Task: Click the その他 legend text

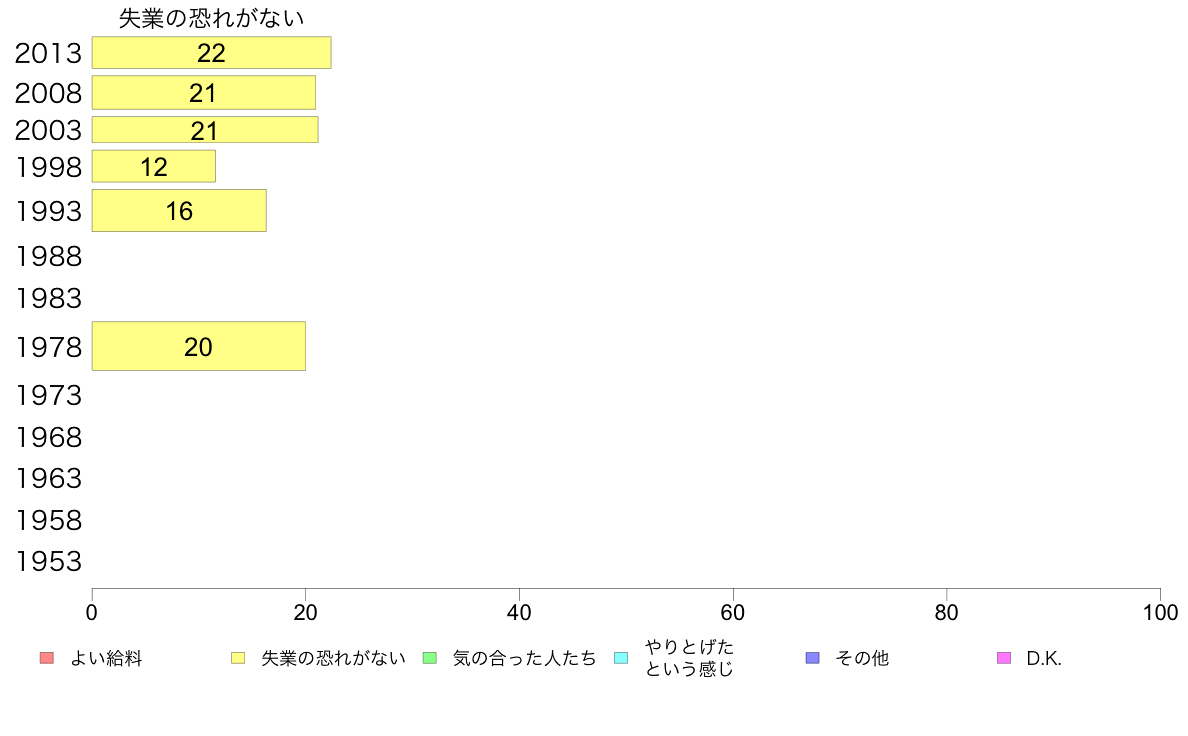Action: coord(862,658)
